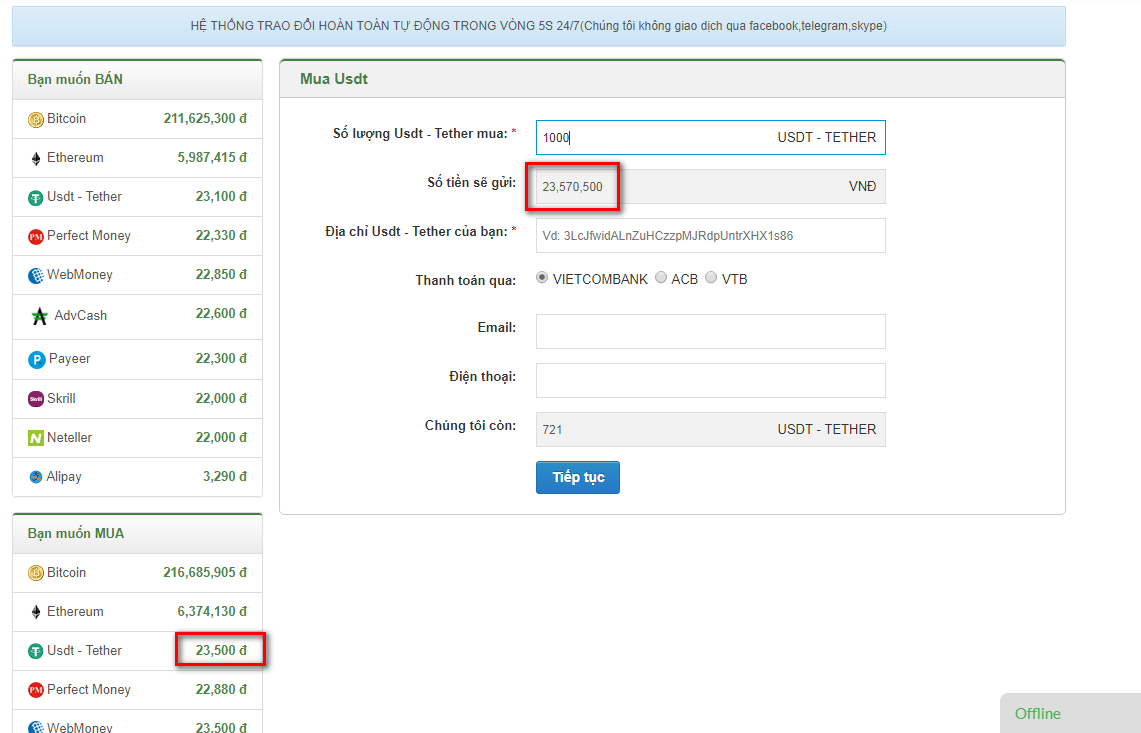
Task: Click the Bitcoin icon in the MUA list
Action: pos(36,574)
